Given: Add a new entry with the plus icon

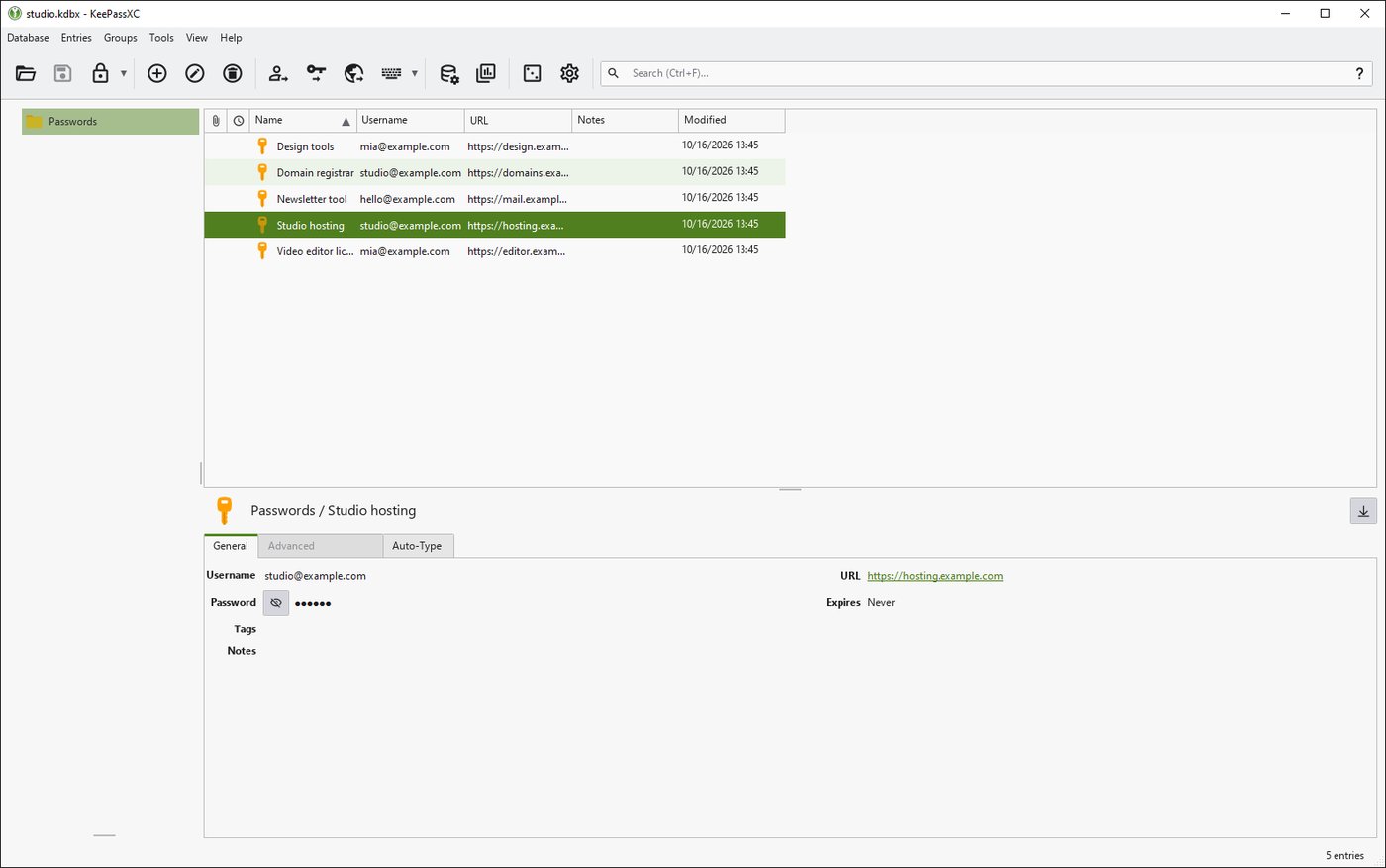Looking at the screenshot, I should (x=156, y=73).
